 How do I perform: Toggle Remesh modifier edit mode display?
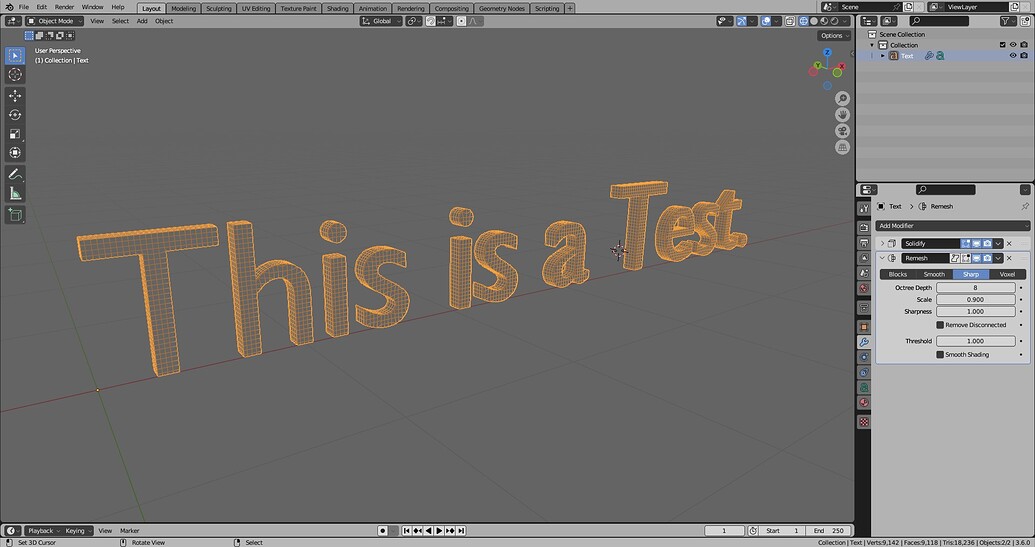(x=966, y=258)
